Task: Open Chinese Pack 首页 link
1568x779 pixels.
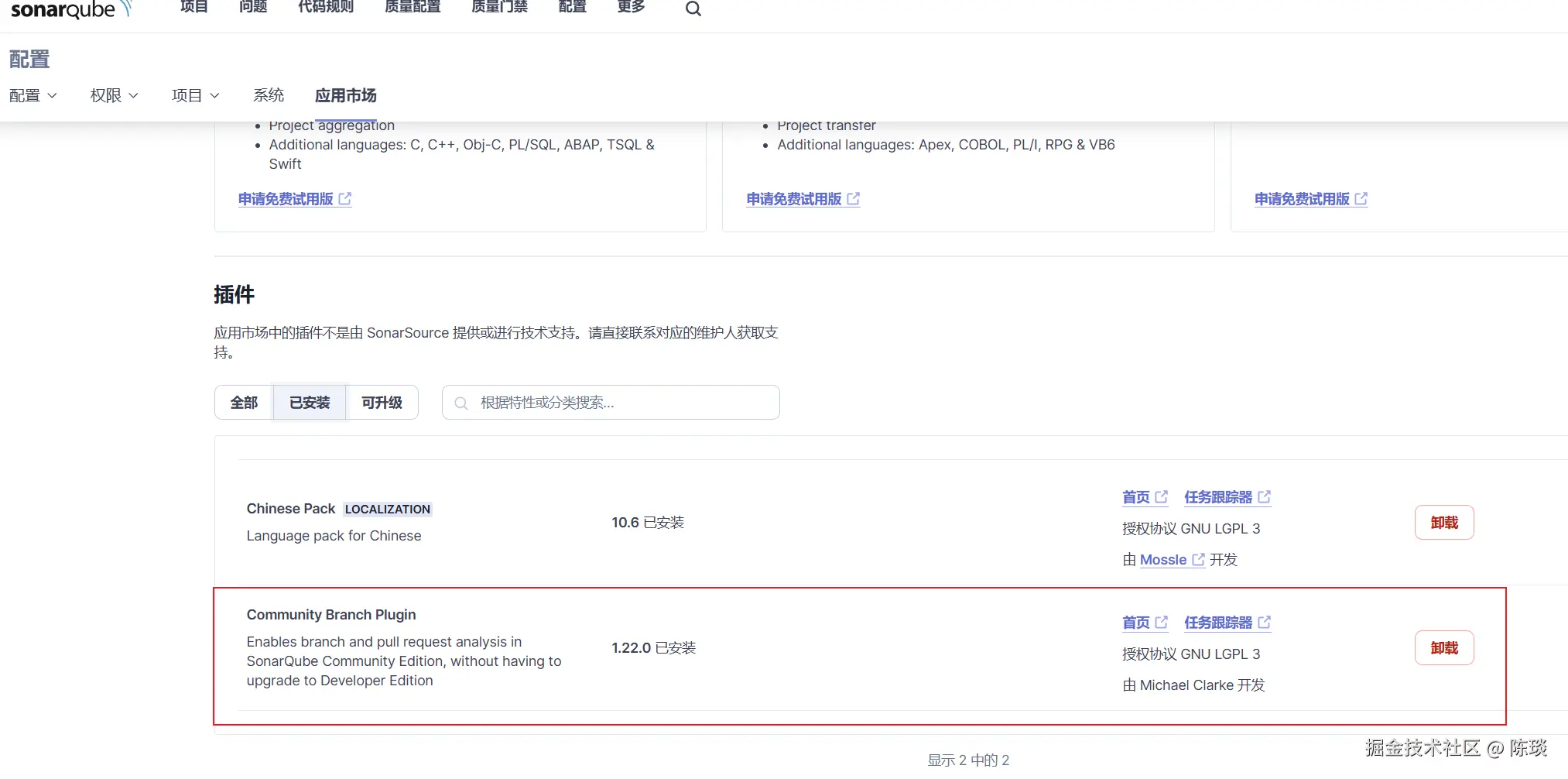Action: pos(1145,497)
